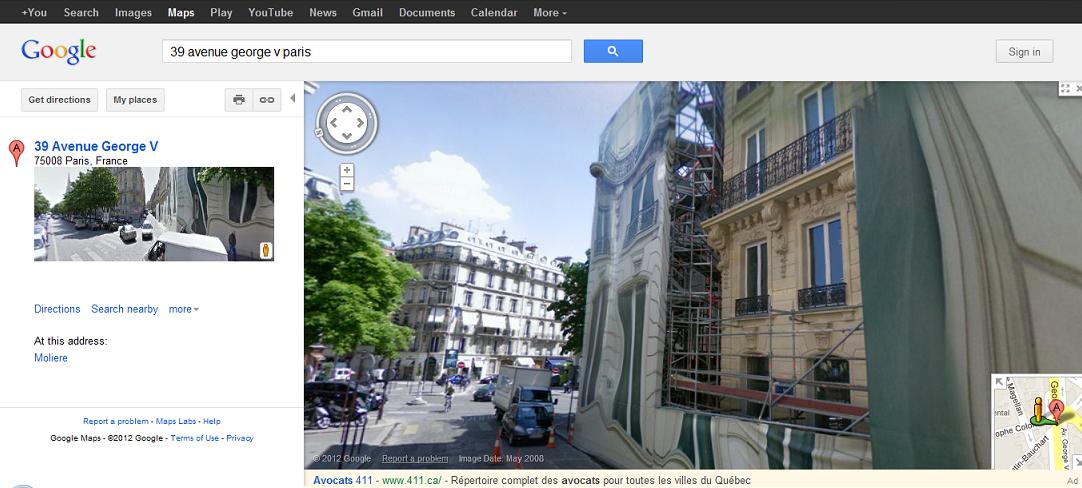Open YouTube from the top navigation bar
This screenshot has height=488, width=1082.
point(270,13)
